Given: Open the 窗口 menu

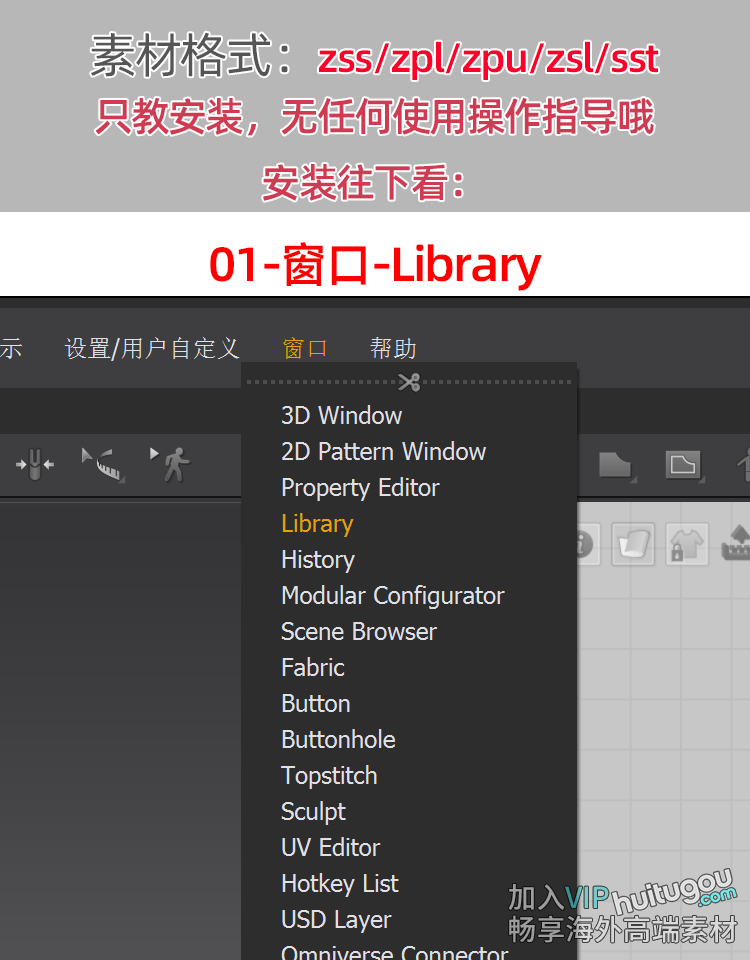Looking at the screenshot, I should (304, 349).
